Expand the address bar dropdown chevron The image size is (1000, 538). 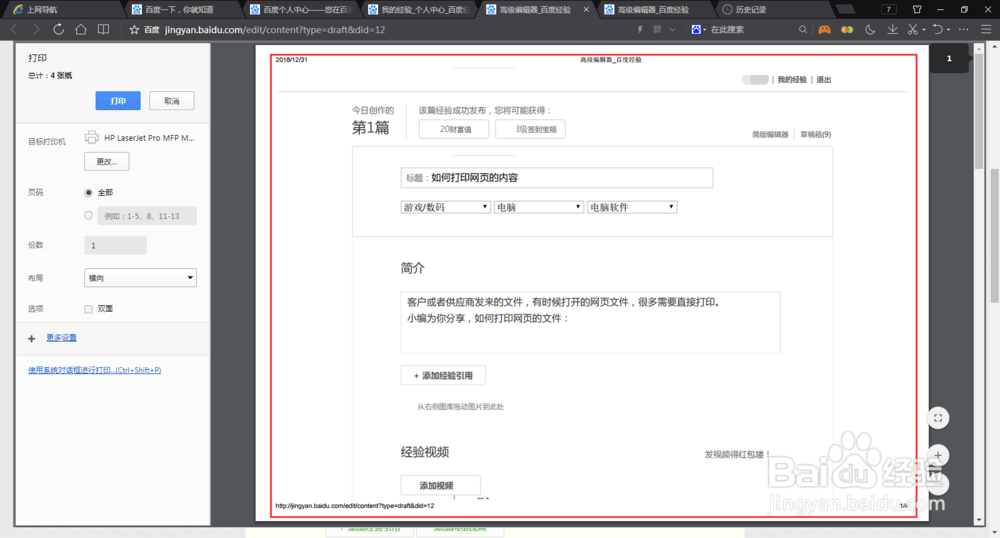[x=672, y=29]
